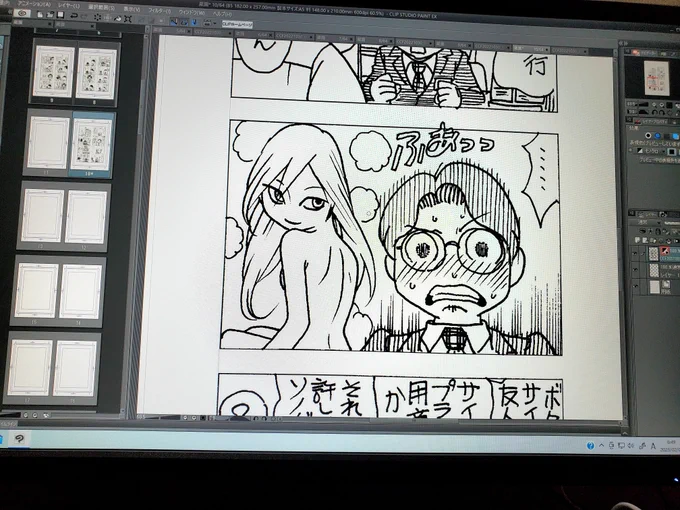Viewport: 680px width, 510px height.
Task: Open the レイヤー(L) menu
Action: tap(69, 6)
